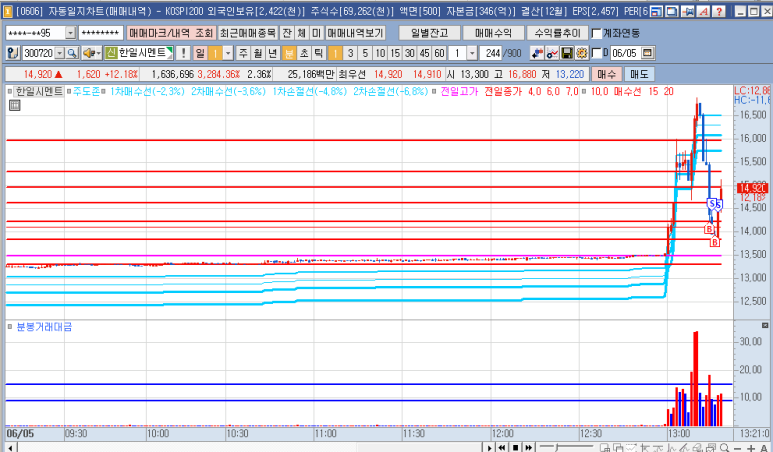Click the speaker sound alert icon

click(88, 53)
